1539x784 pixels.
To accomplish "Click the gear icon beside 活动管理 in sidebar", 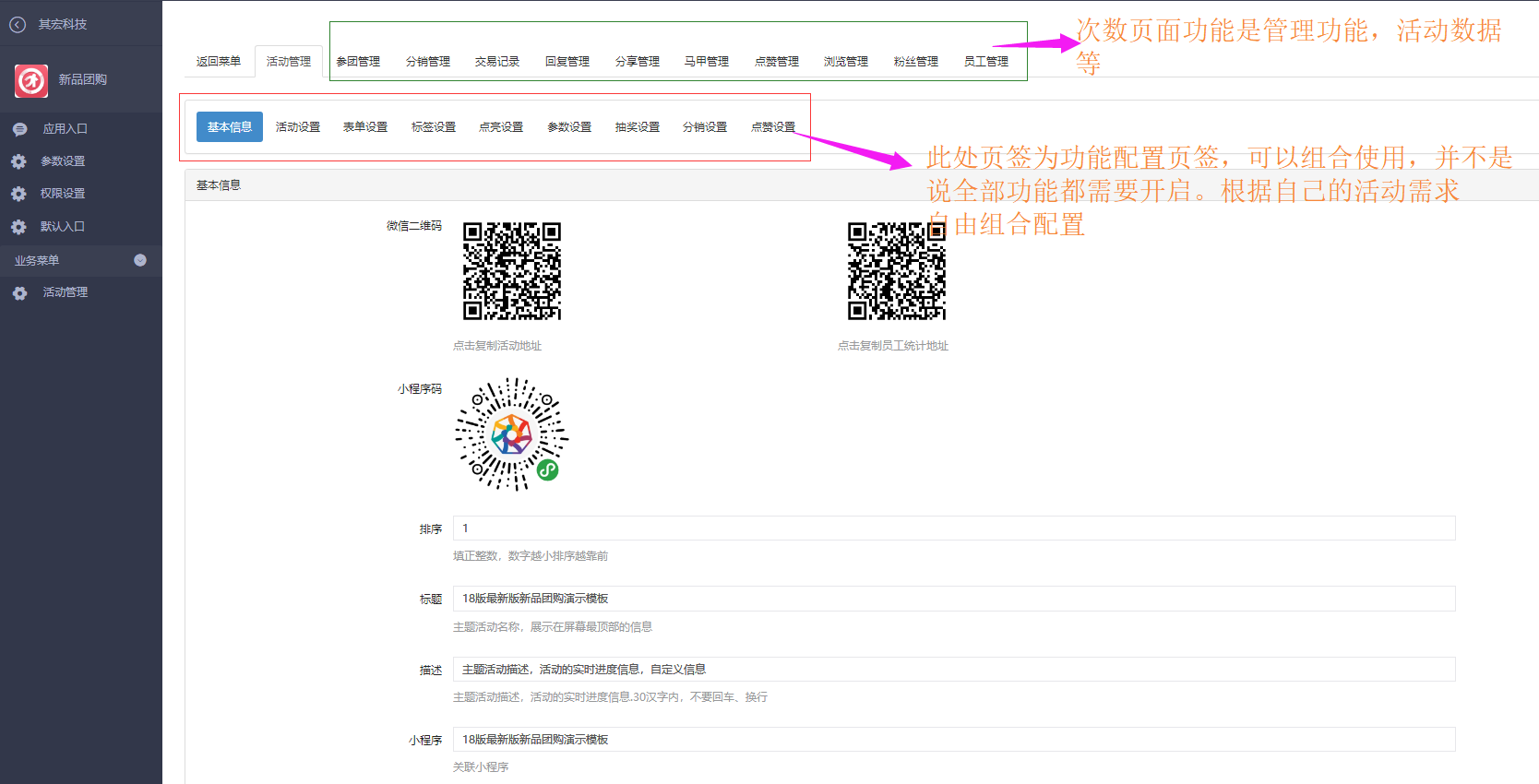I will 19,293.
